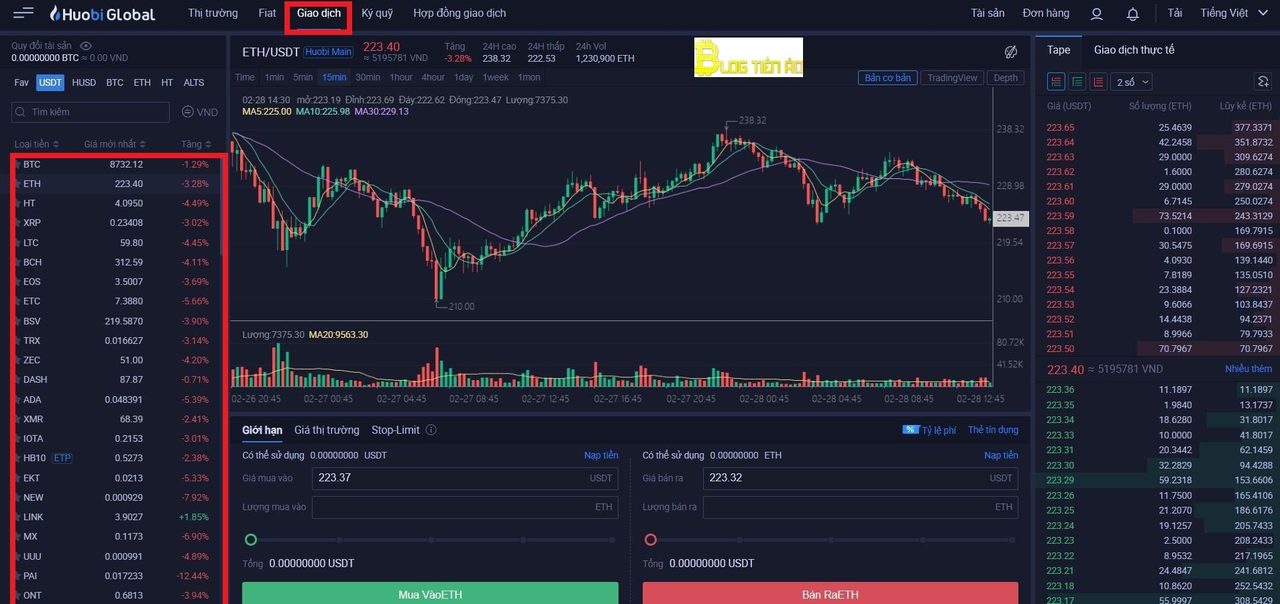Click the Mua Vào ETH button
Image resolution: width=1280 pixels, height=604 pixels.
(430, 593)
